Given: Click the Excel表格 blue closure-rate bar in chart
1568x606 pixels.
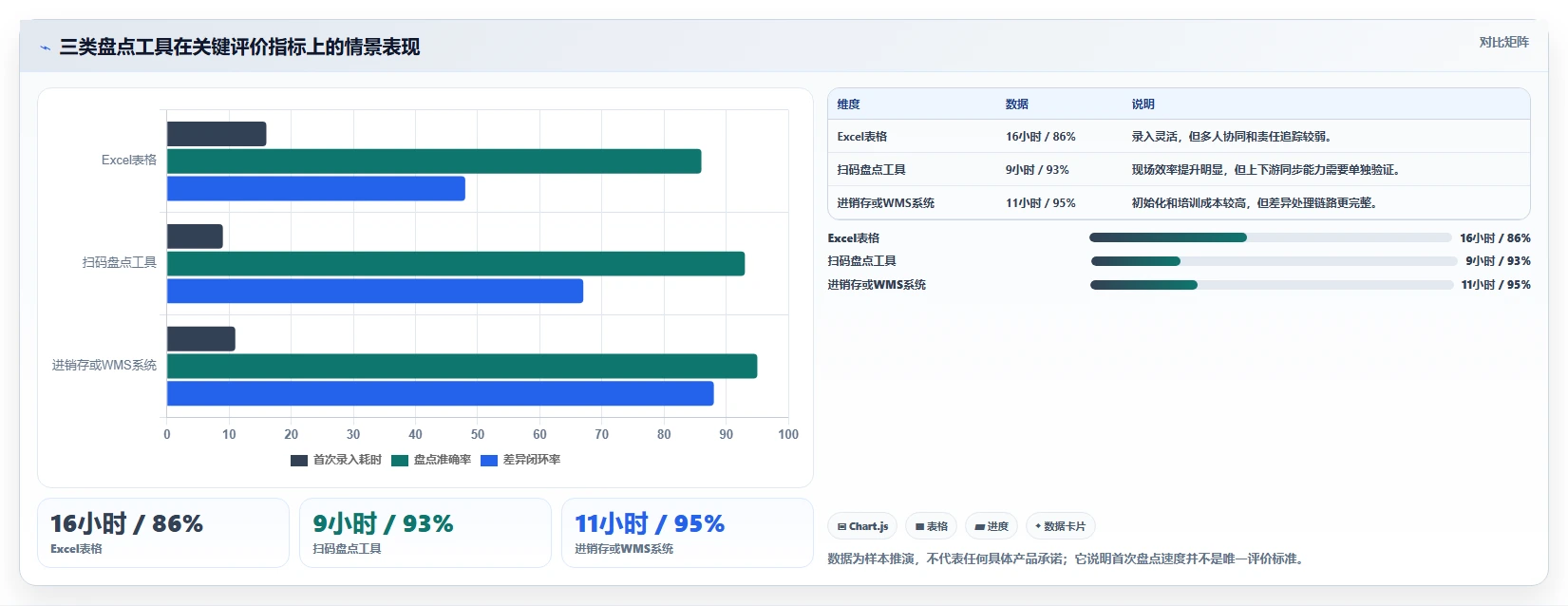Looking at the screenshot, I should pos(316,189).
